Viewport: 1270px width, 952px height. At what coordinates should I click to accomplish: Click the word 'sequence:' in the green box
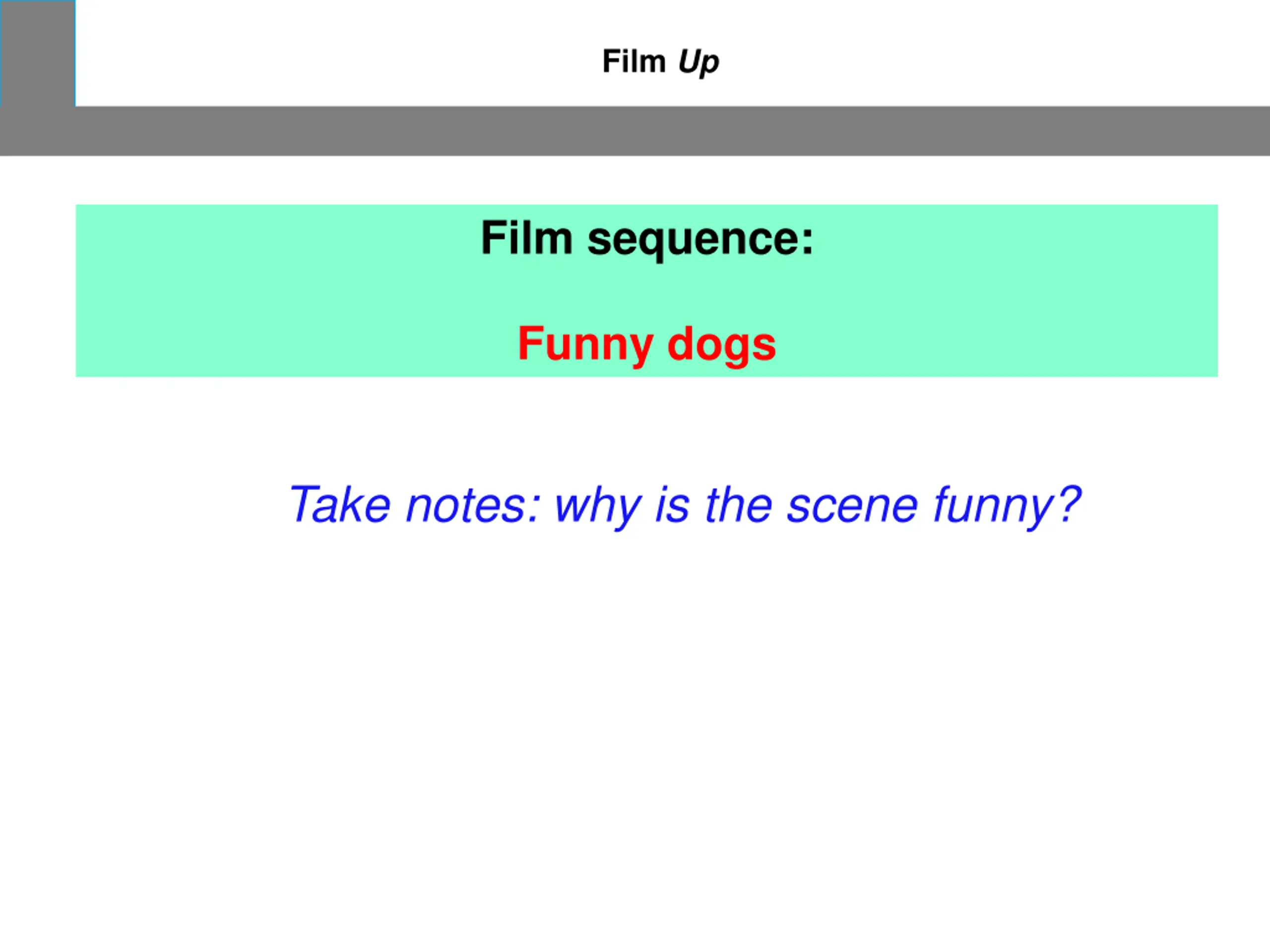700,240
